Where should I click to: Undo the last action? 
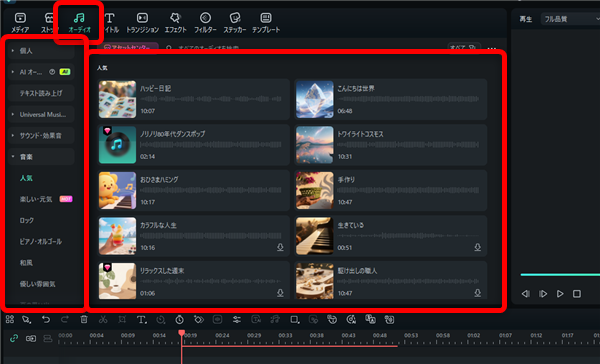(46, 319)
